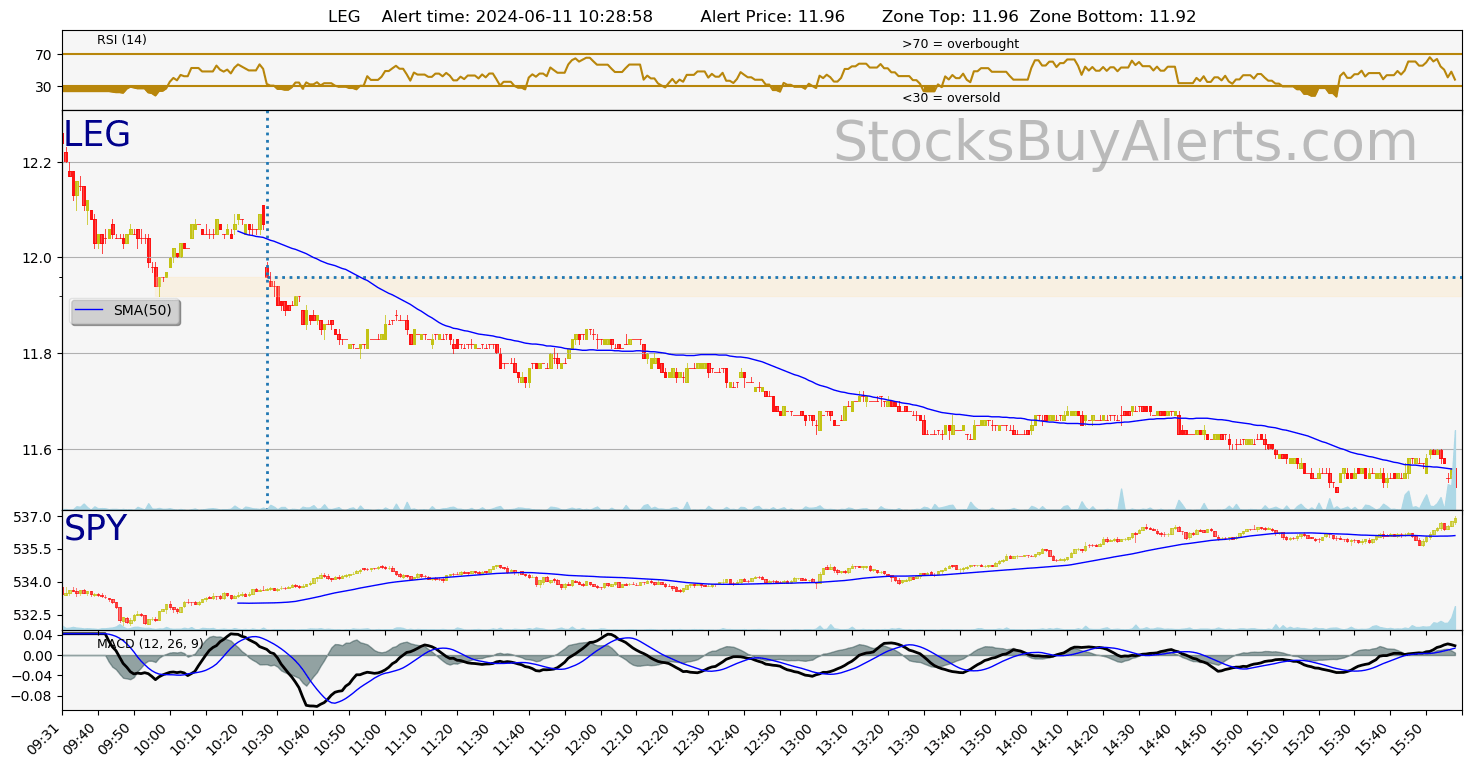The height and width of the screenshot is (768, 1476).
Task: Click the MACD -0.08 axis label
Action: [x=31, y=696]
